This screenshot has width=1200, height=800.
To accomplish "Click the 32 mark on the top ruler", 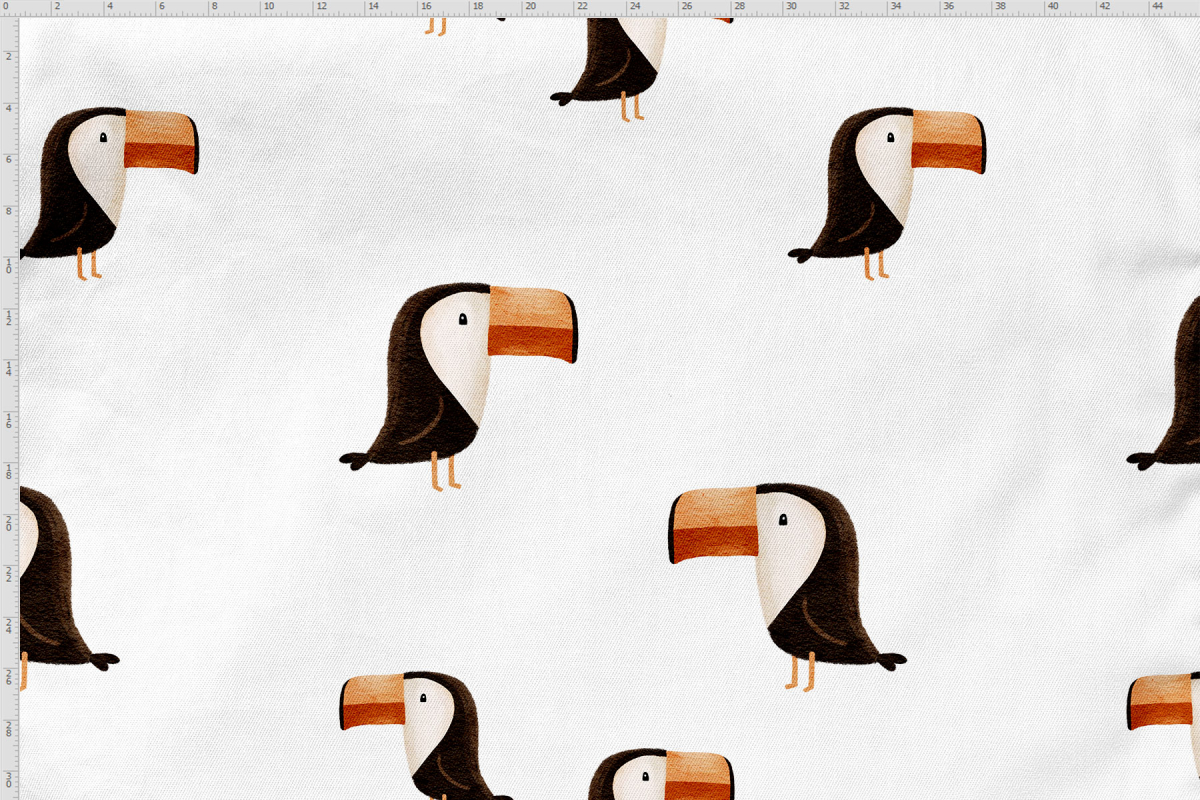I will tap(844, 6).
